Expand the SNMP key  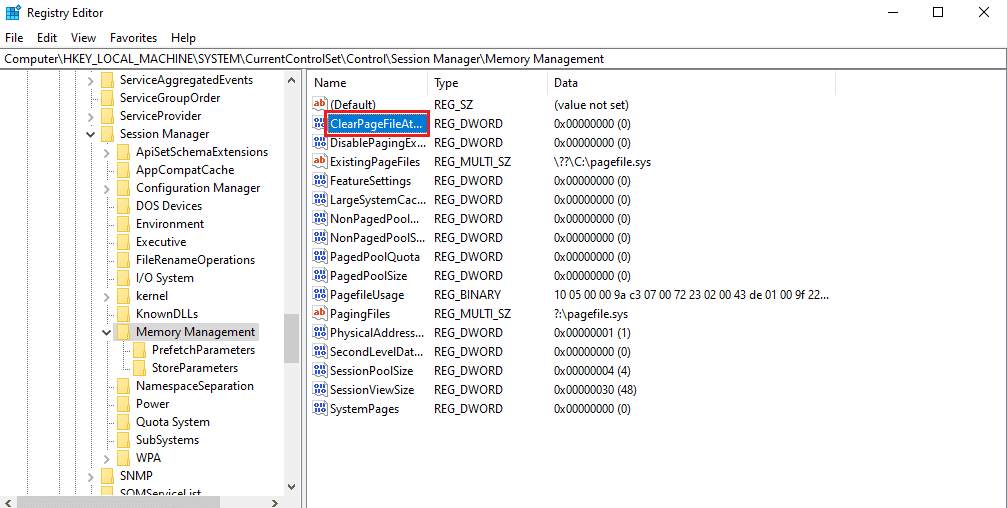[x=91, y=476]
